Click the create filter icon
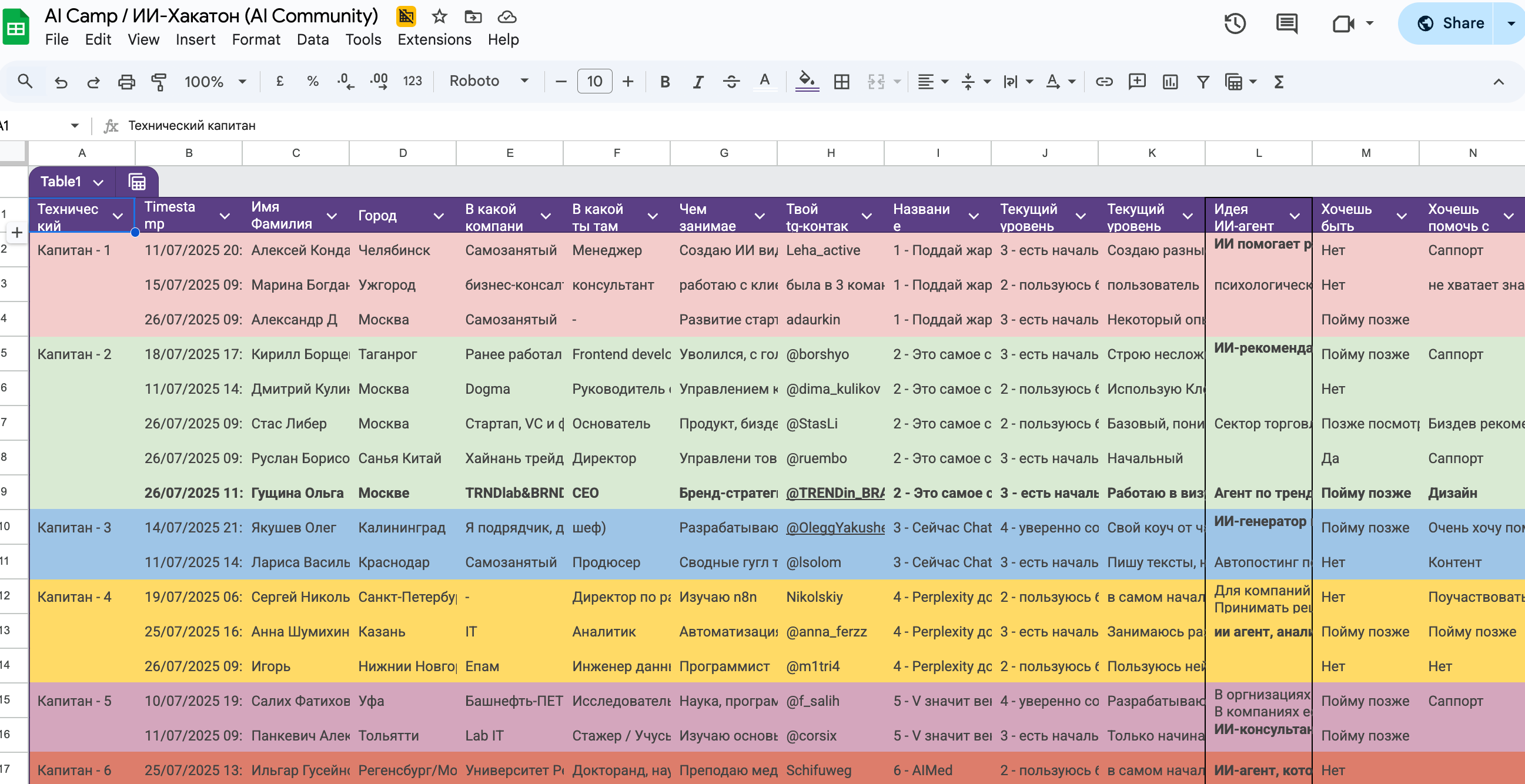Screen dimensions: 1525x784 pyautogui.click(x=1202, y=82)
